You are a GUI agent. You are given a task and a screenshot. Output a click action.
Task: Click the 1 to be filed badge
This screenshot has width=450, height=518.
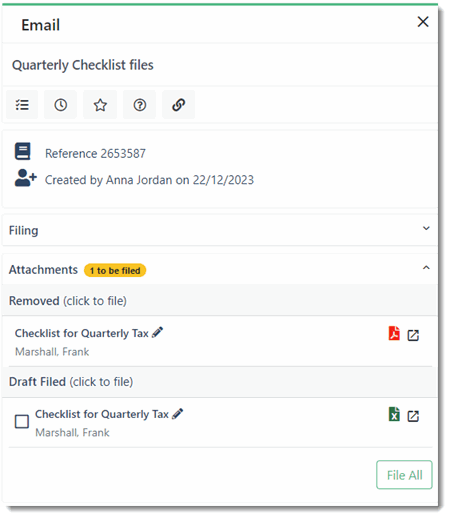point(115,270)
